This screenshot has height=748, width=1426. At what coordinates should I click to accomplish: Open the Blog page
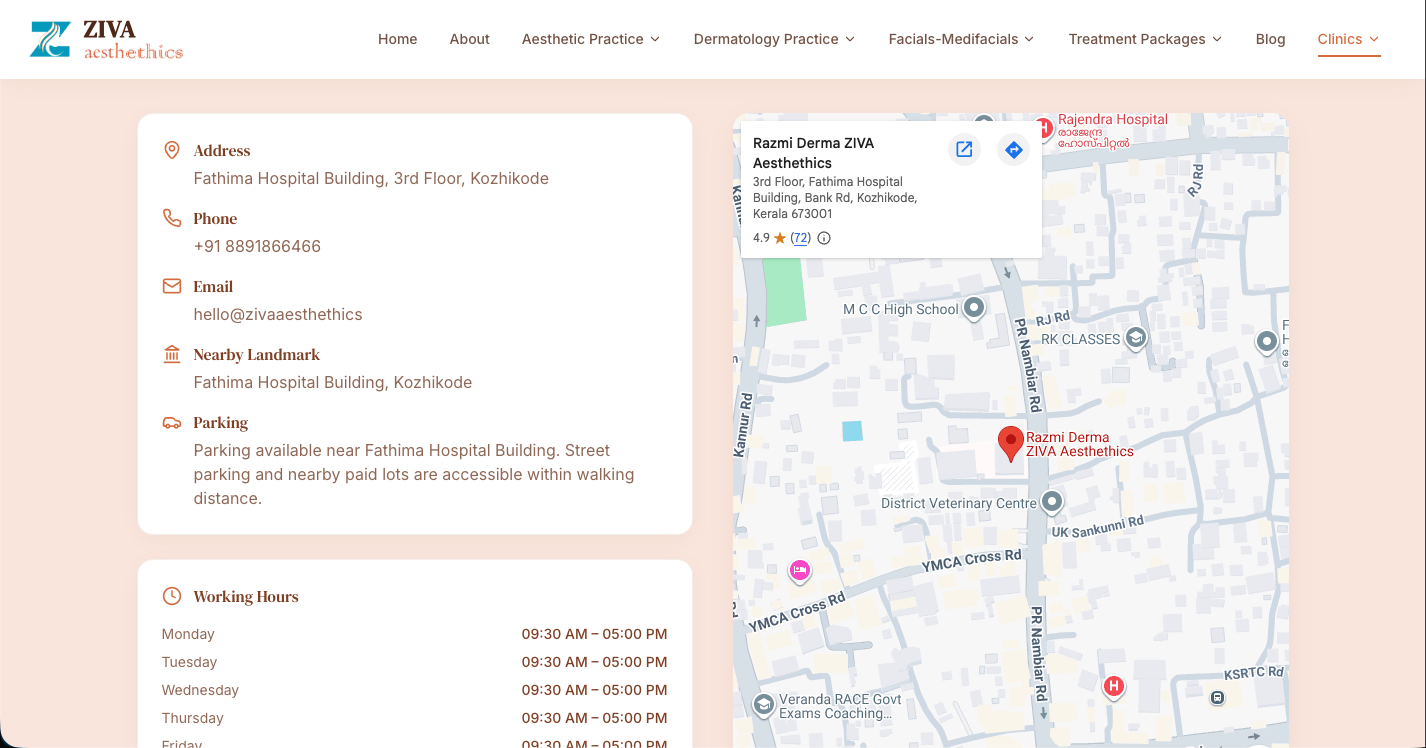pos(1270,39)
